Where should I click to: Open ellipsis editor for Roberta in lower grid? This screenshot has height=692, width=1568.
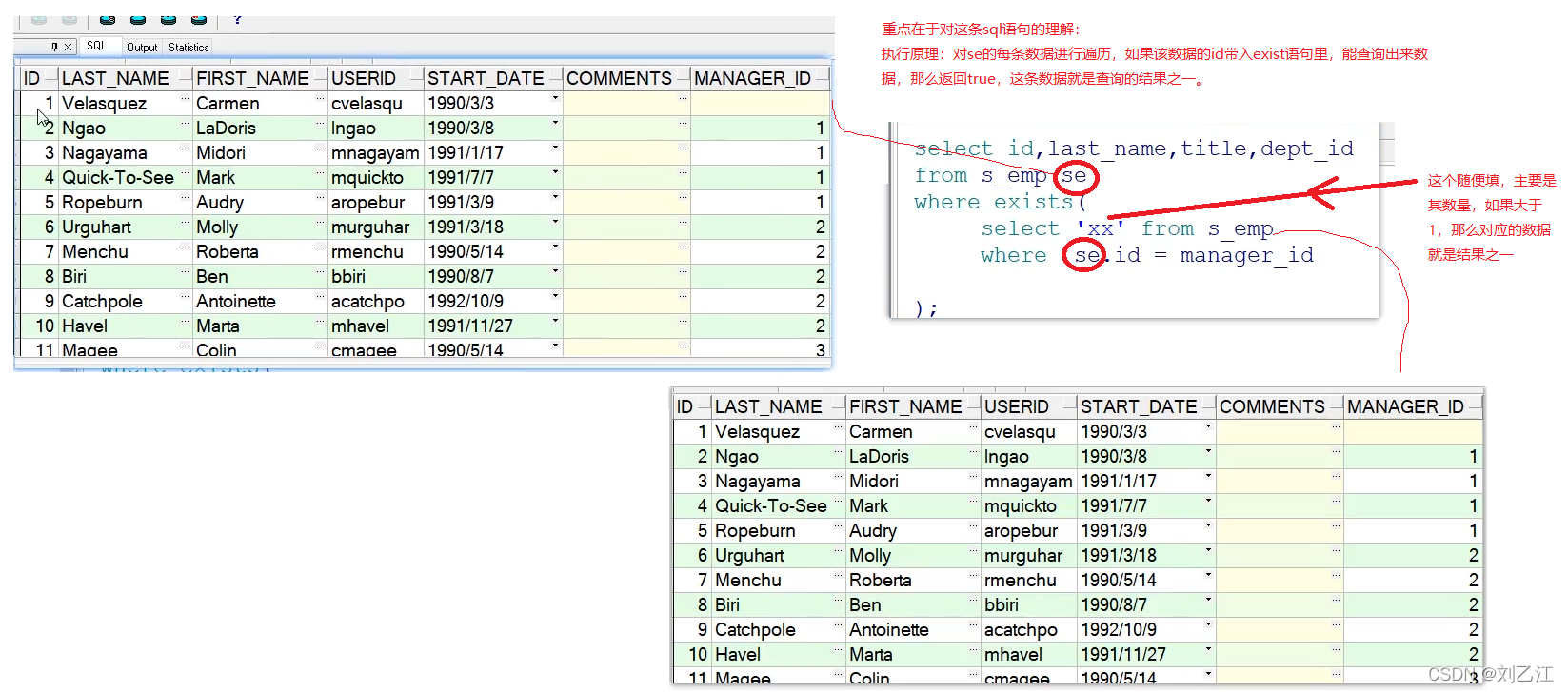point(974,574)
